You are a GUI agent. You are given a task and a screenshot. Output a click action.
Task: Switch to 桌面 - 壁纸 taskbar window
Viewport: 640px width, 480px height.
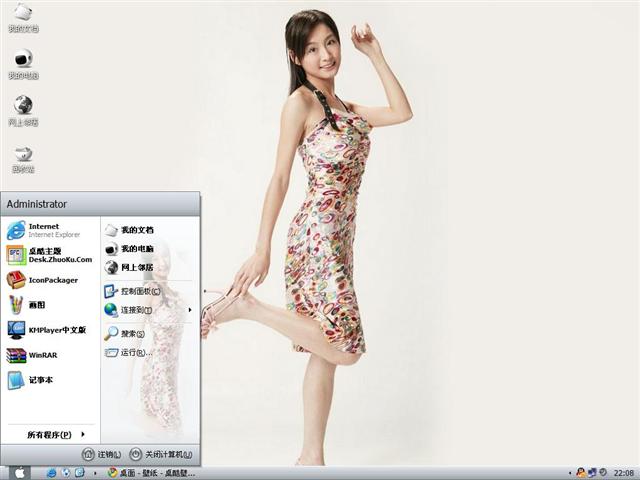(x=151, y=473)
